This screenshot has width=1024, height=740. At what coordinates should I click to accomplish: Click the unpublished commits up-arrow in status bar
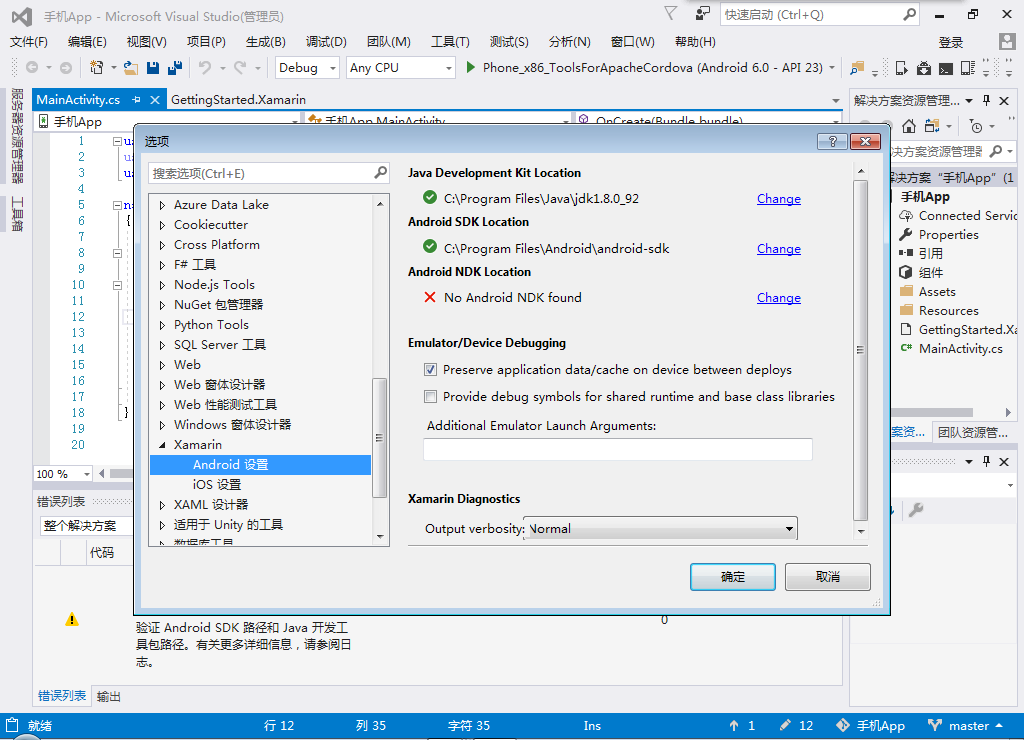[734, 726]
